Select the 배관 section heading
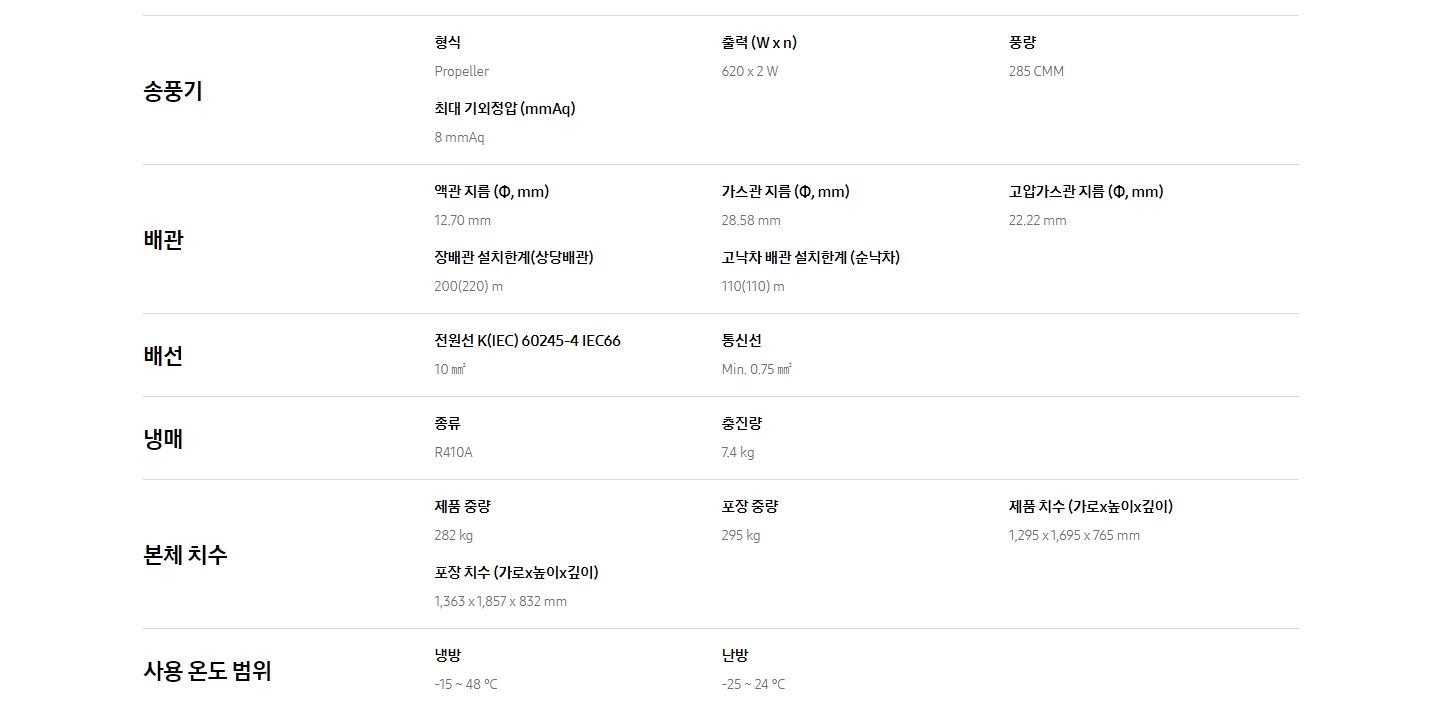The height and width of the screenshot is (715, 1440). tap(163, 240)
